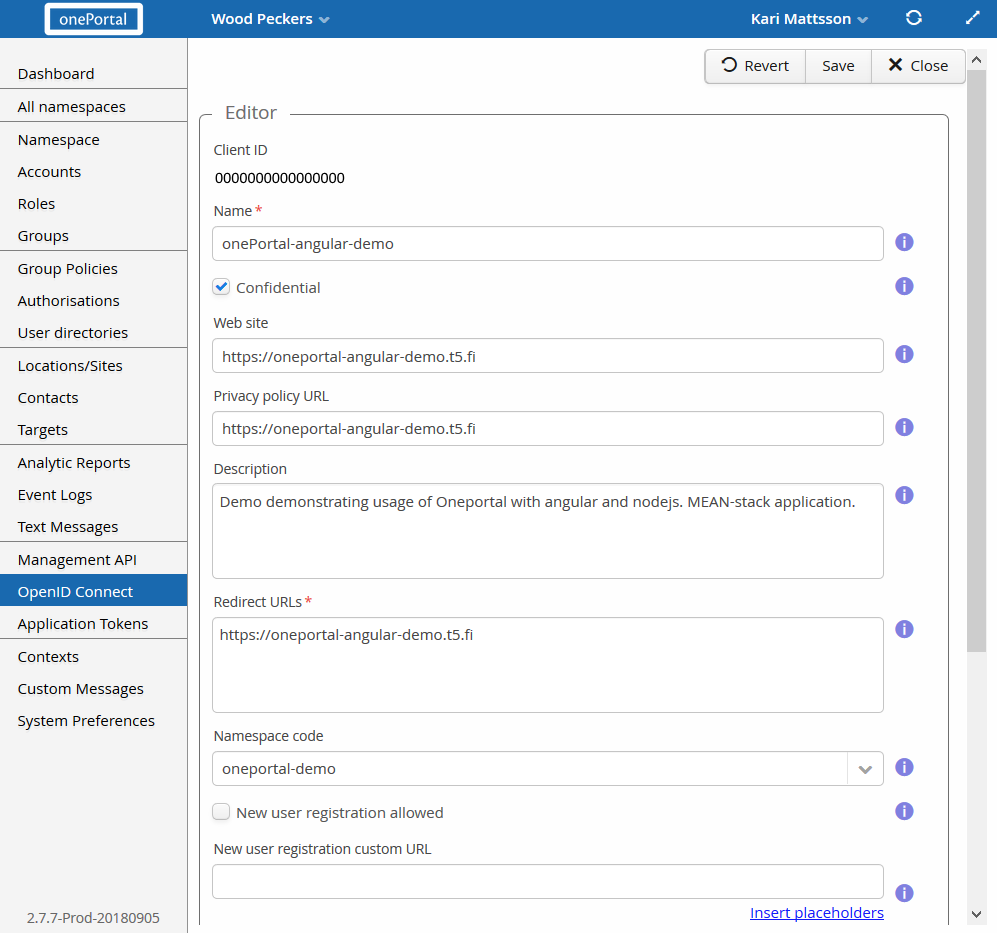Click the refresh icon in top bar
The height and width of the screenshot is (933, 997).
point(913,18)
